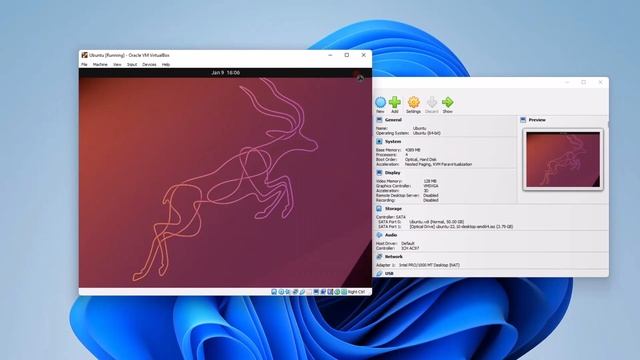Image resolution: width=640 pixels, height=360 pixels.
Task: Click the audio Controller ICH AC97 value
Action: [x=410, y=248]
